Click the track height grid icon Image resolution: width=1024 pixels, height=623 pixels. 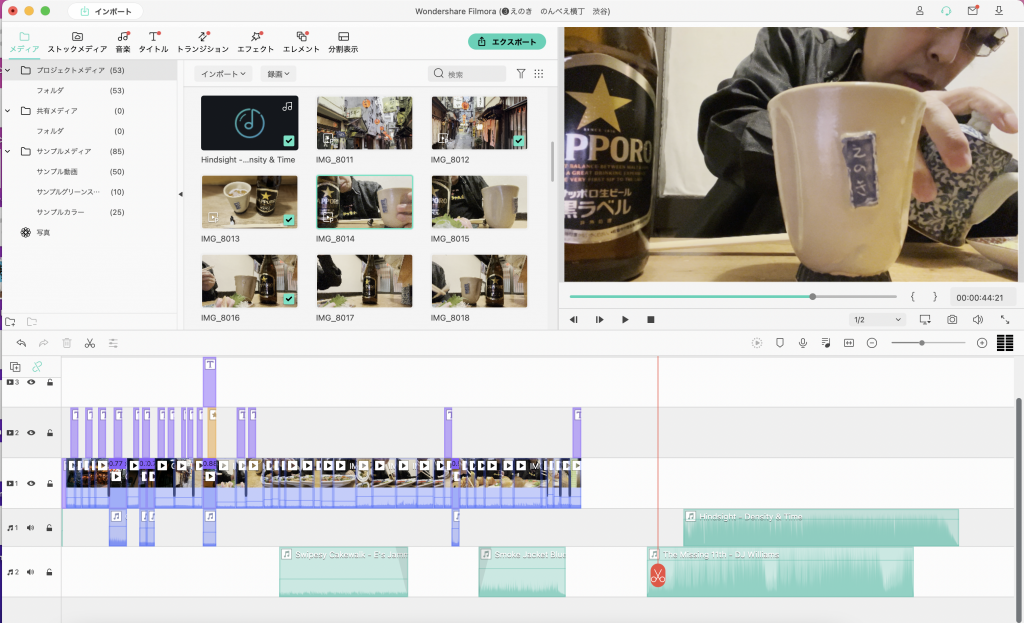click(x=1005, y=343)
